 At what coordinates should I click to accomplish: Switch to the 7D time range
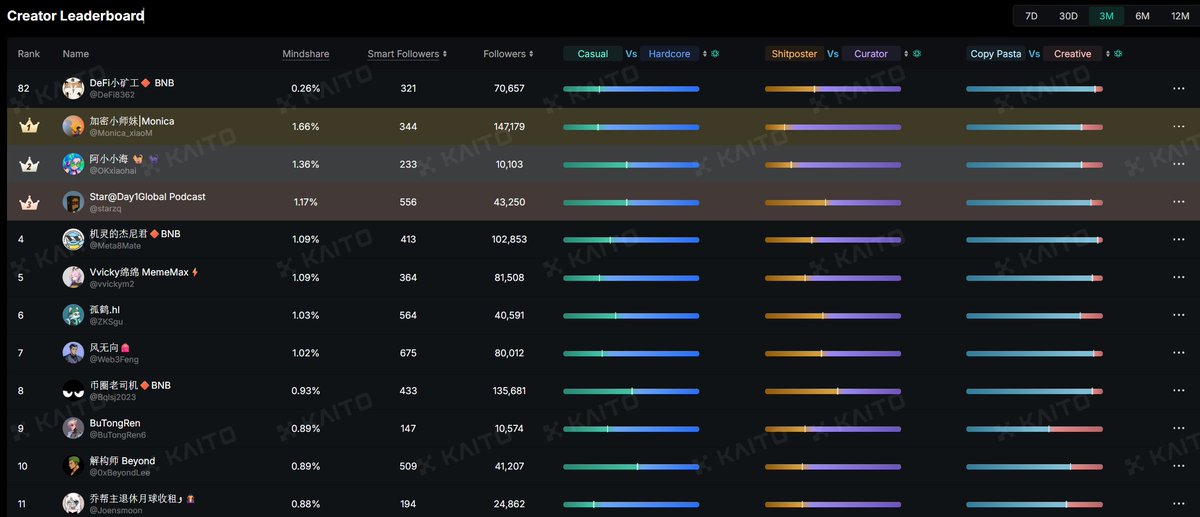pyautogui.click(x=1031, y=16)
